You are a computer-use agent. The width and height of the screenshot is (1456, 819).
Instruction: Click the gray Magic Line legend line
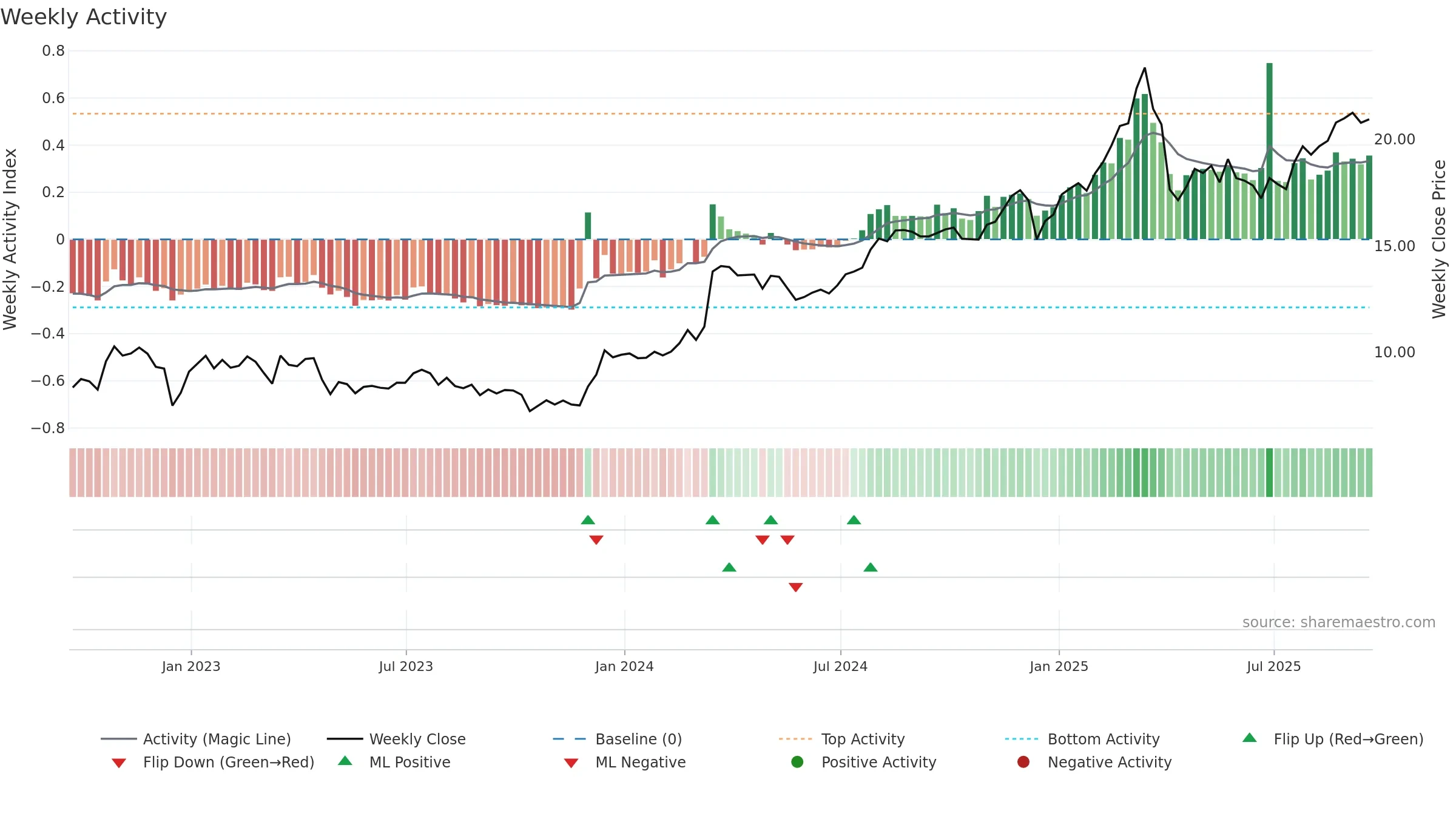(x=118, y=739)
